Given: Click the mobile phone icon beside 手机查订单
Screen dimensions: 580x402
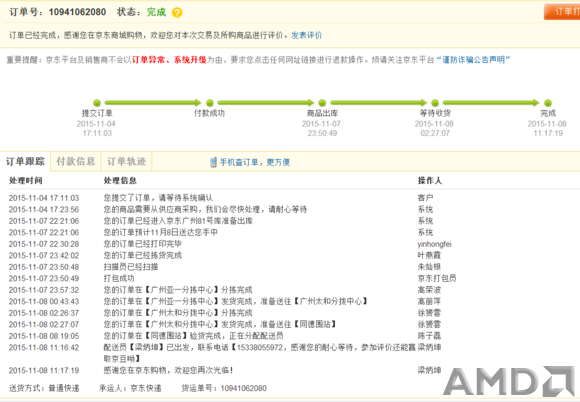Looking at the screenshot, I should tap(213, 162).
